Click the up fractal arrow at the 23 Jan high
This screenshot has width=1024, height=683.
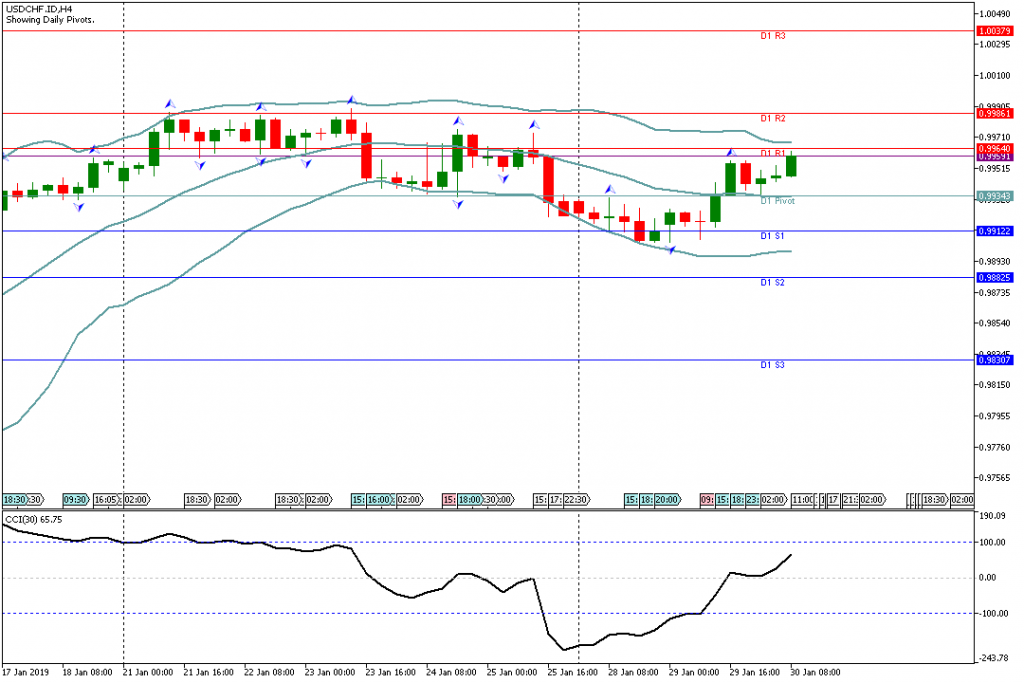tap(351, 100)
